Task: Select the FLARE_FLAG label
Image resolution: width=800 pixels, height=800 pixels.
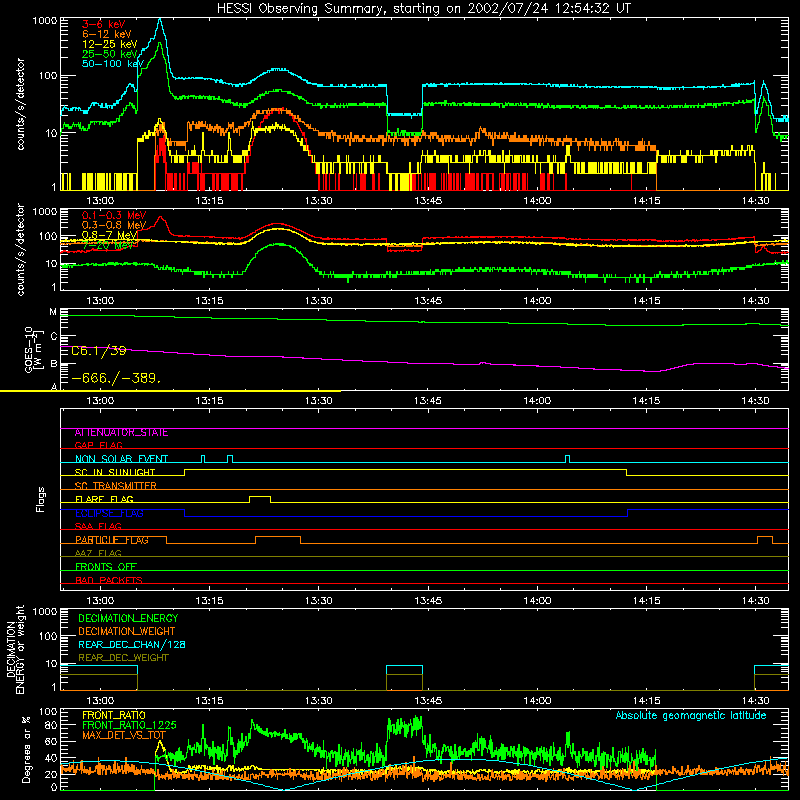Action: click(x=104, y=499)
